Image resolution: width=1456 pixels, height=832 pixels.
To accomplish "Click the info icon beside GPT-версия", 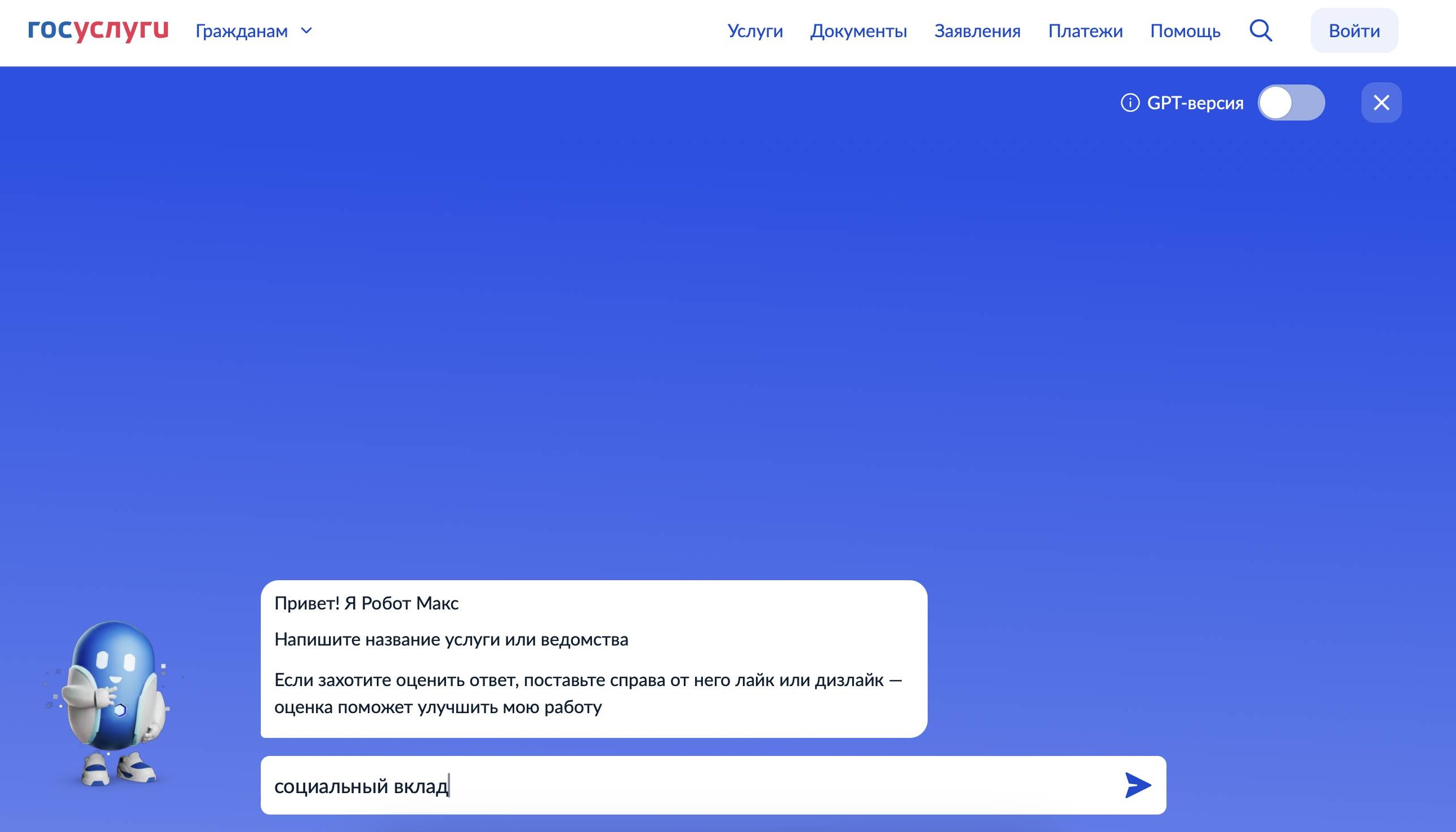I will pyautogui.click(x=1129, y=103).
